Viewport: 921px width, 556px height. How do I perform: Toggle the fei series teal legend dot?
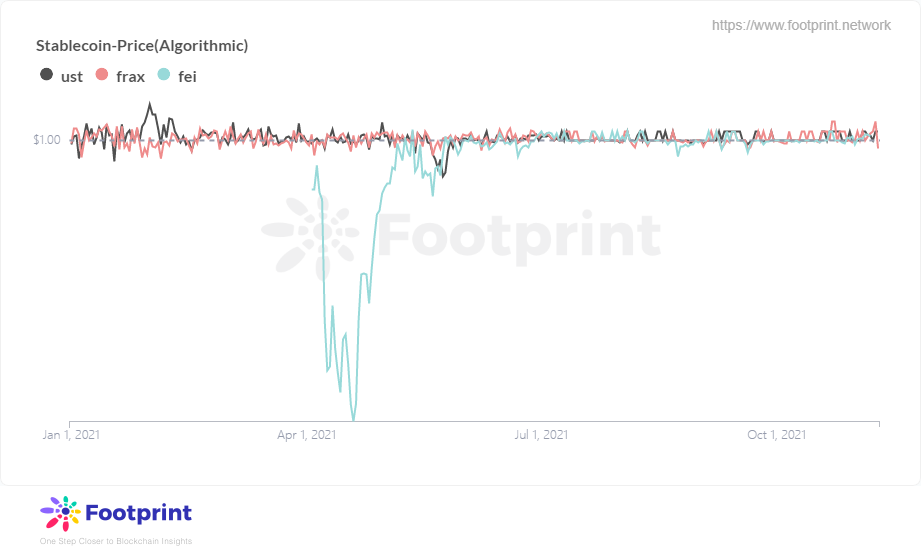point(164,75)
